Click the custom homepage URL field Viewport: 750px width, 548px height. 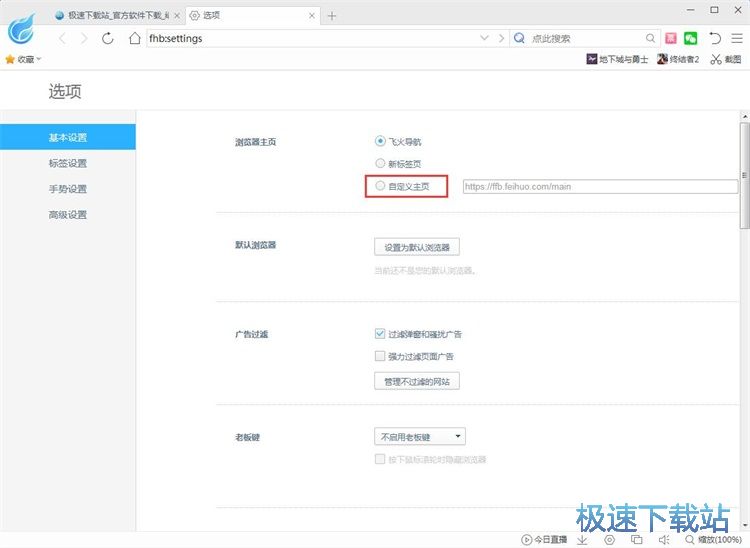pyautogui.click(x=600, y=186)
